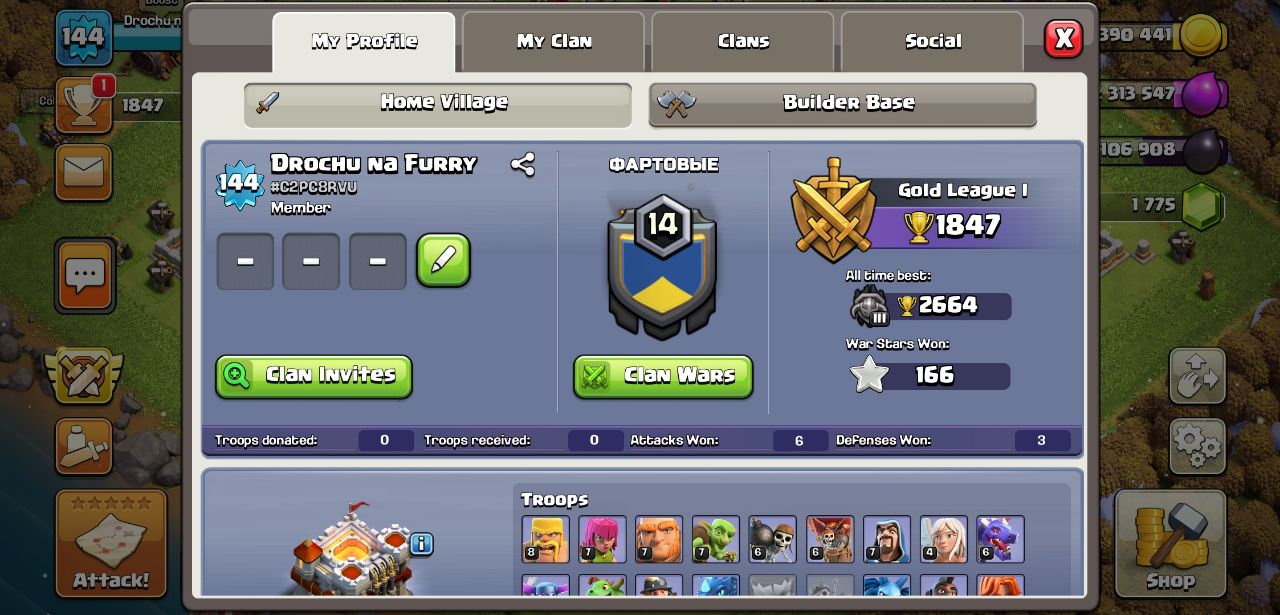The height and width of the screenshot is (615, 1280).
Task: Switch to the My Clan tab
Action: click(553, 41)
